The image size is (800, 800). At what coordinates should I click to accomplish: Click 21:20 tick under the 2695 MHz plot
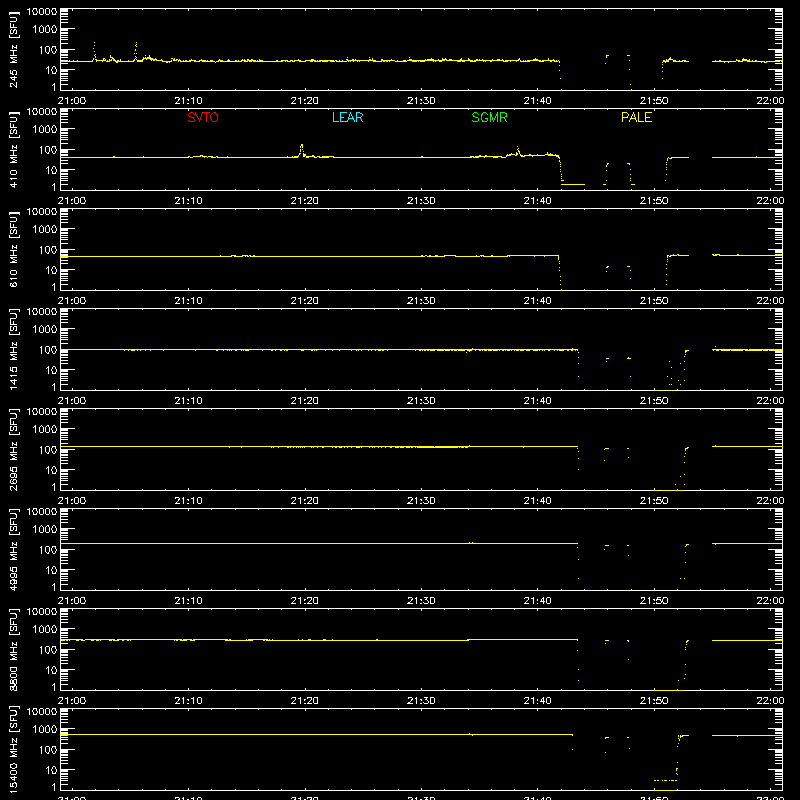pyautogui.click(x=305, y=501)
